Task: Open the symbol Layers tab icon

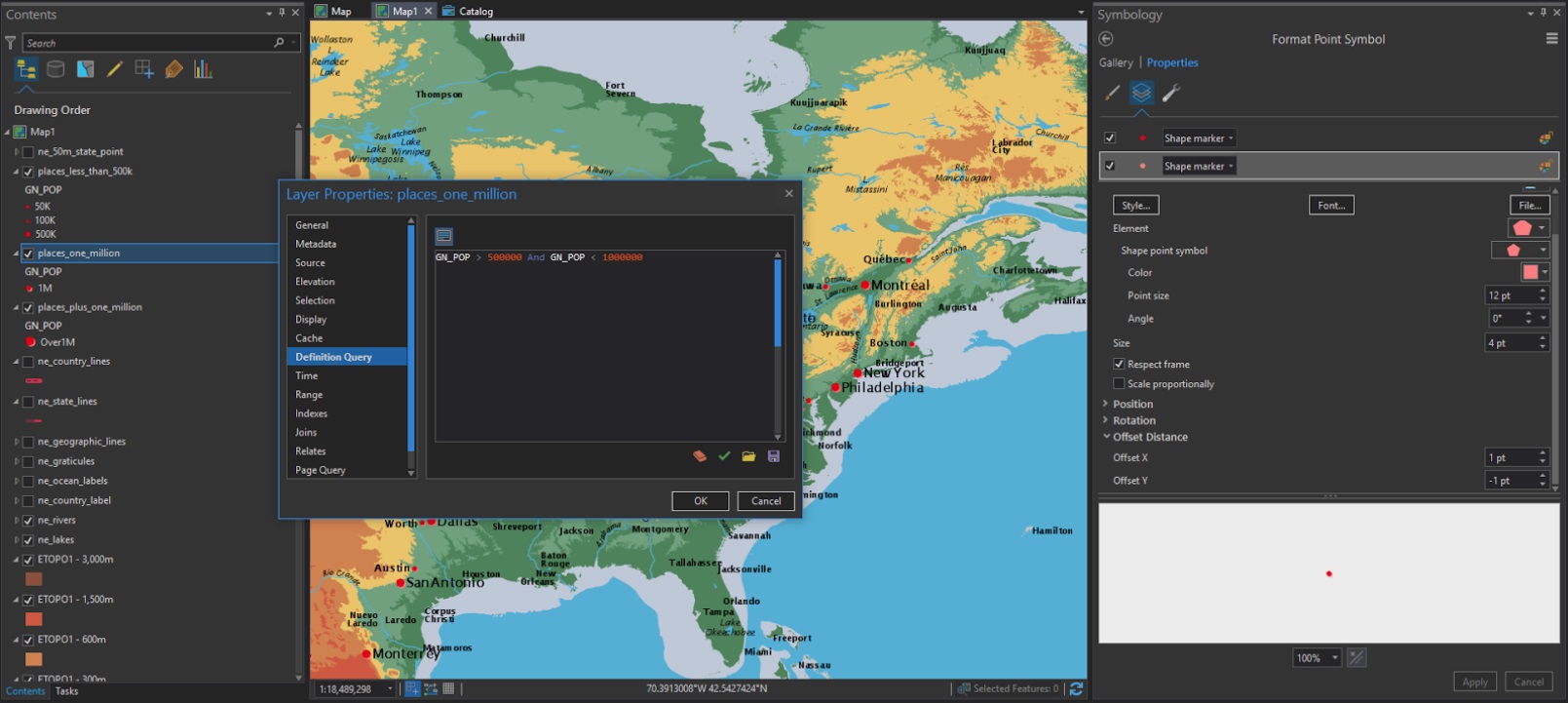Action: [x=1141, y=93]
